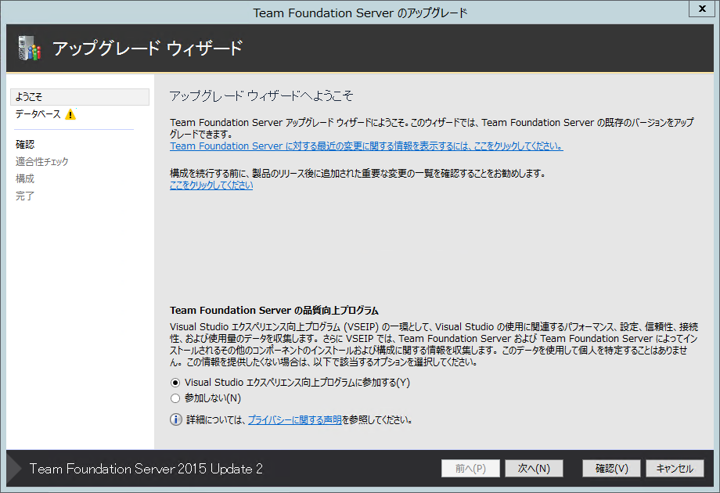Click the アップグレード ウィザードへようこそ heading
Image resolution: width=720 pixels, height=493 pixels.
click(261, 95)
